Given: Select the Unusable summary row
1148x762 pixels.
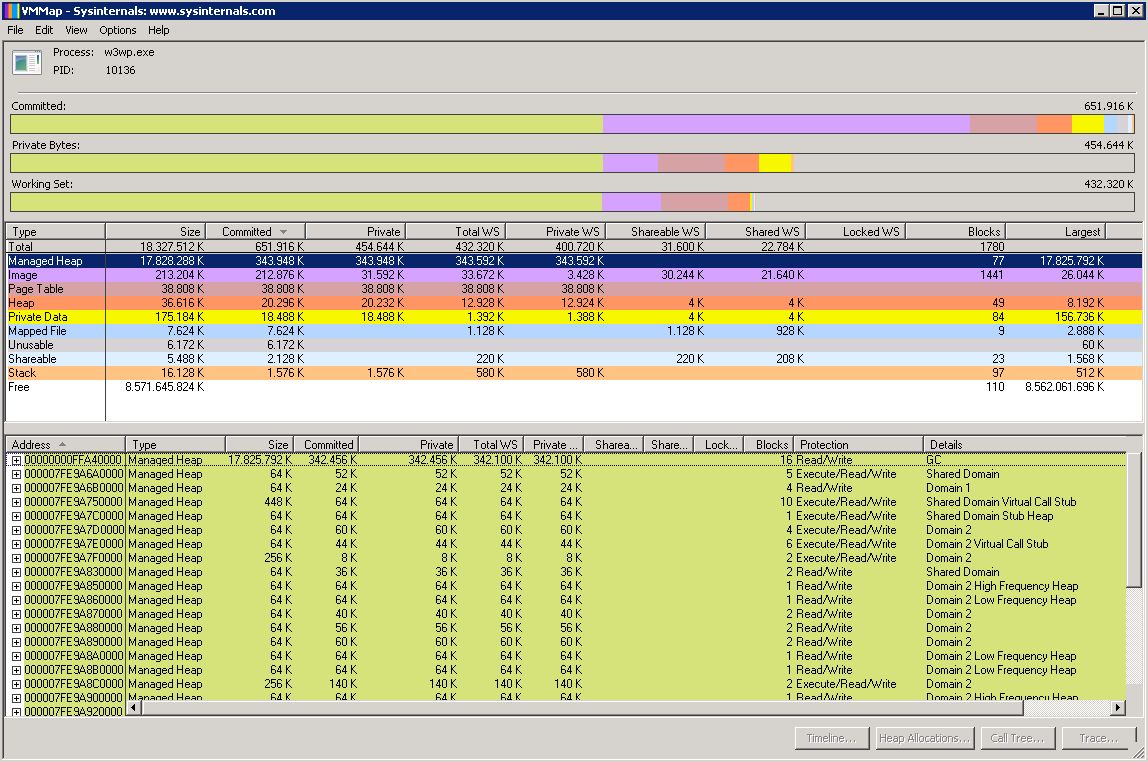Looking at the screenshot, I should click(x=574, y=345).
